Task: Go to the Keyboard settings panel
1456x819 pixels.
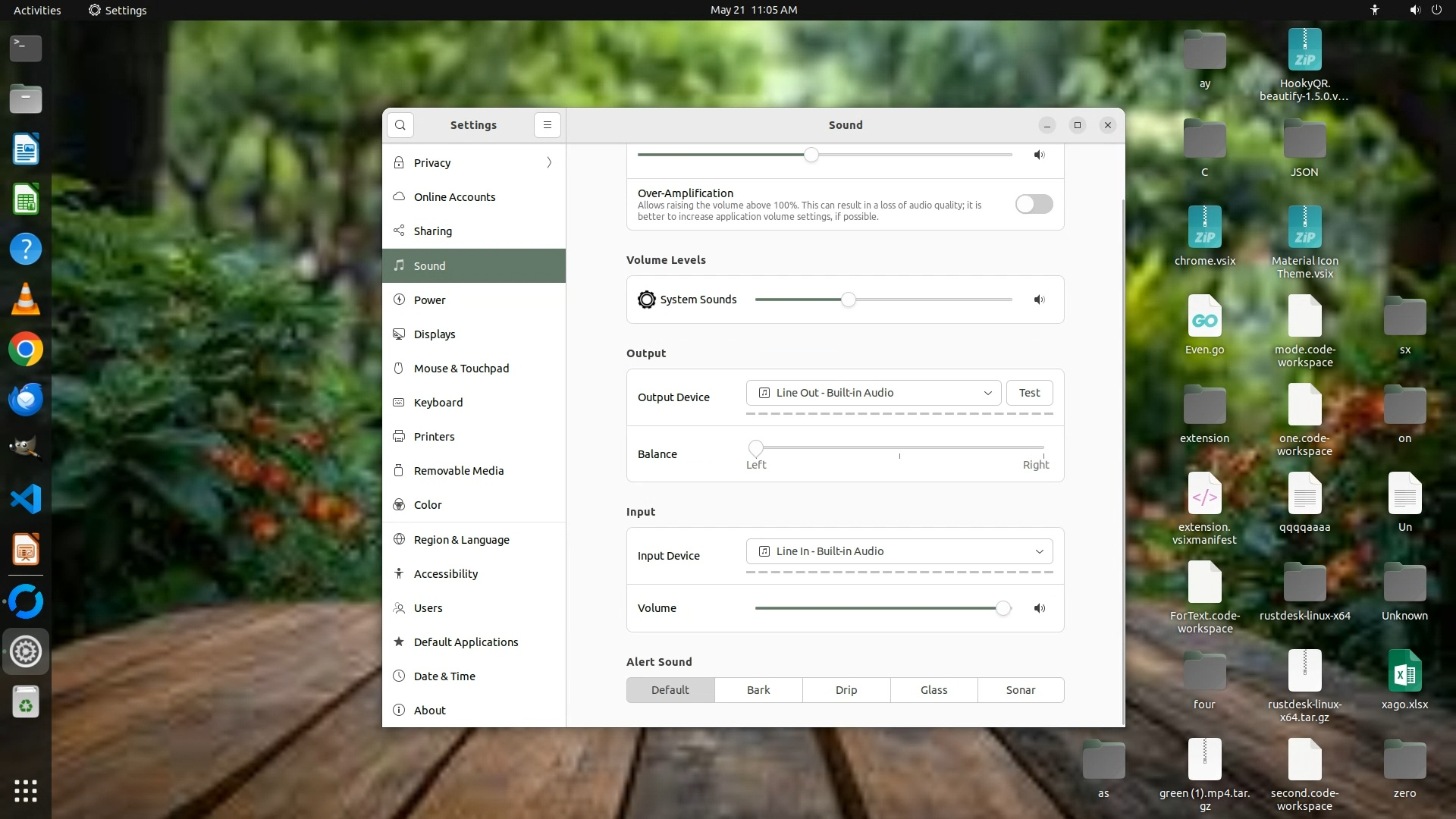Action: [438, 403]
